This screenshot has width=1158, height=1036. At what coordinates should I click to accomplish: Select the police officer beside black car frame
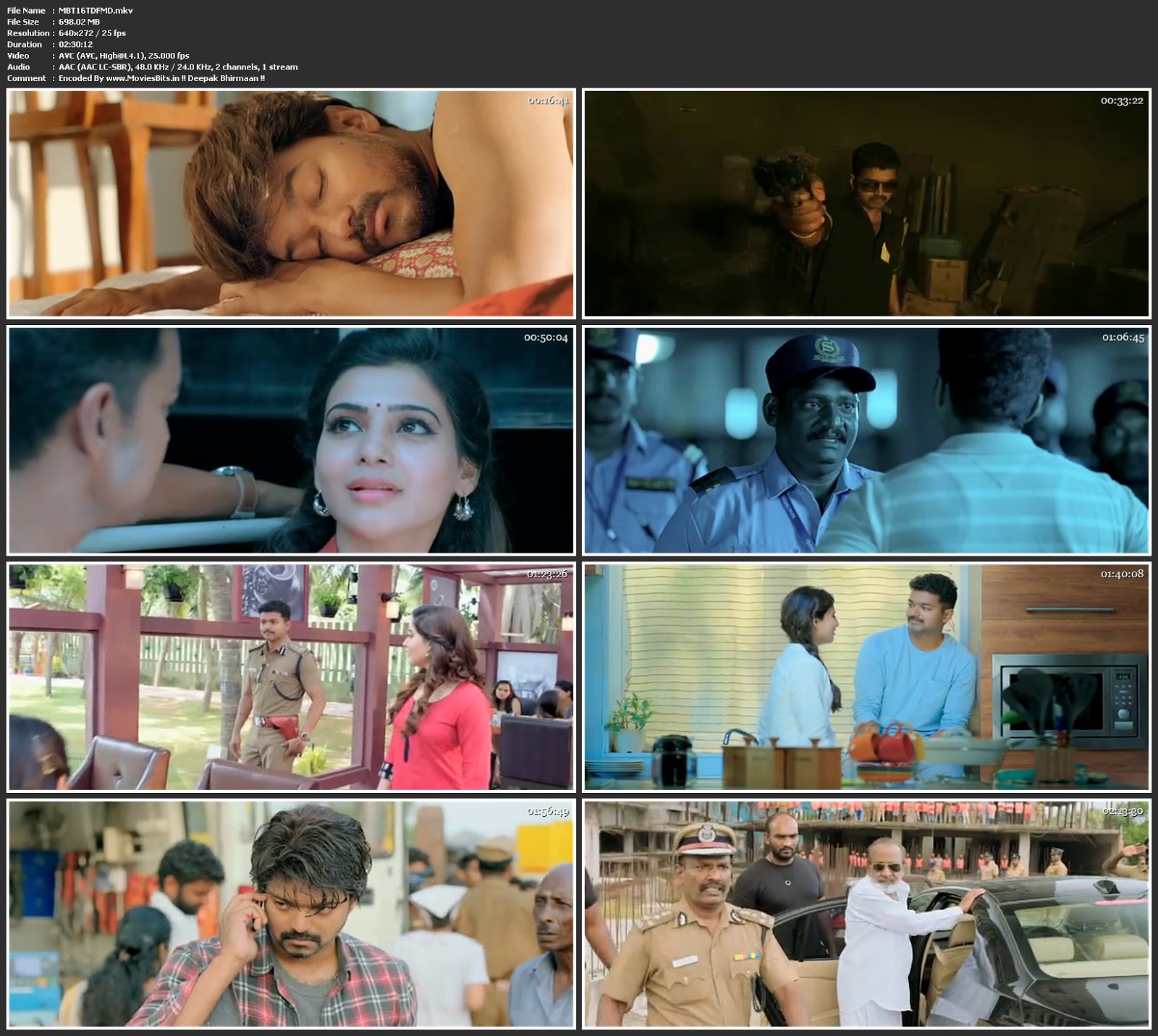click(866, 914)
